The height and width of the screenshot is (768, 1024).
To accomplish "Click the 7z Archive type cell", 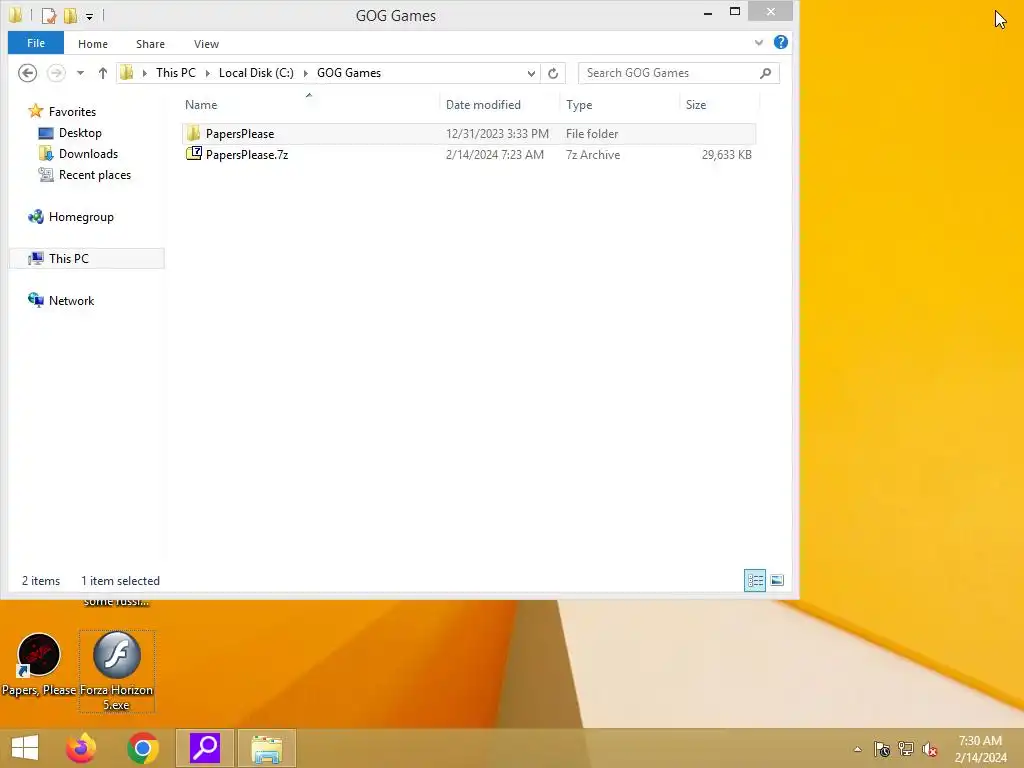I will click(x=593, y=155).
